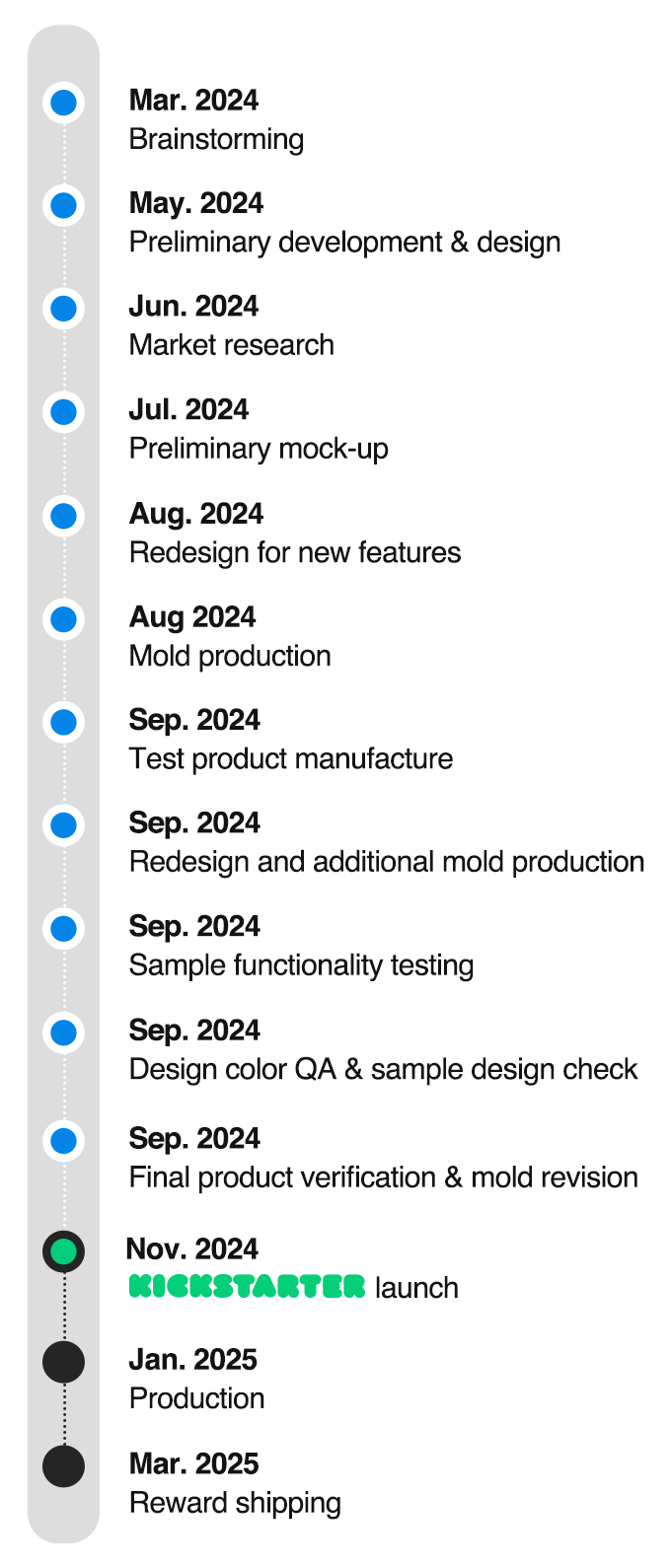Click the Kickstarter logo
This screenshot has width=671, height=1568.
click(247, 1286)
